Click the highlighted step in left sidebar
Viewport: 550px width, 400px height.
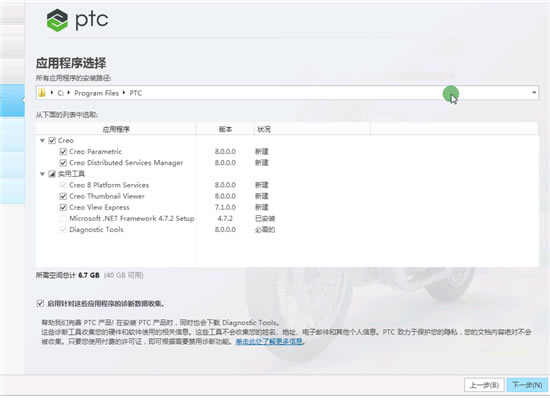(x=12, y=100)
